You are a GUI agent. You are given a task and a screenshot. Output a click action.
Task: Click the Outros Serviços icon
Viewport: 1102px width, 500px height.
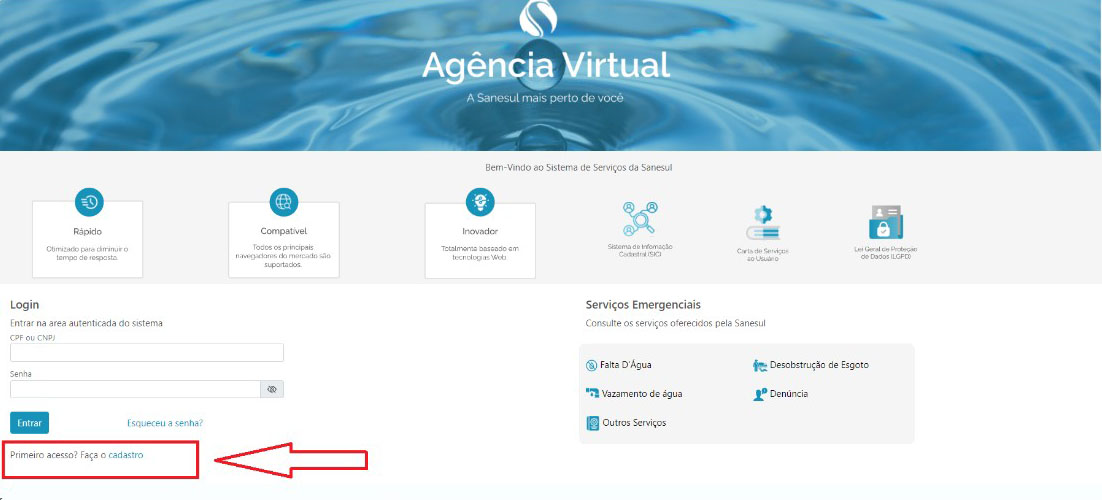point(592,423)
